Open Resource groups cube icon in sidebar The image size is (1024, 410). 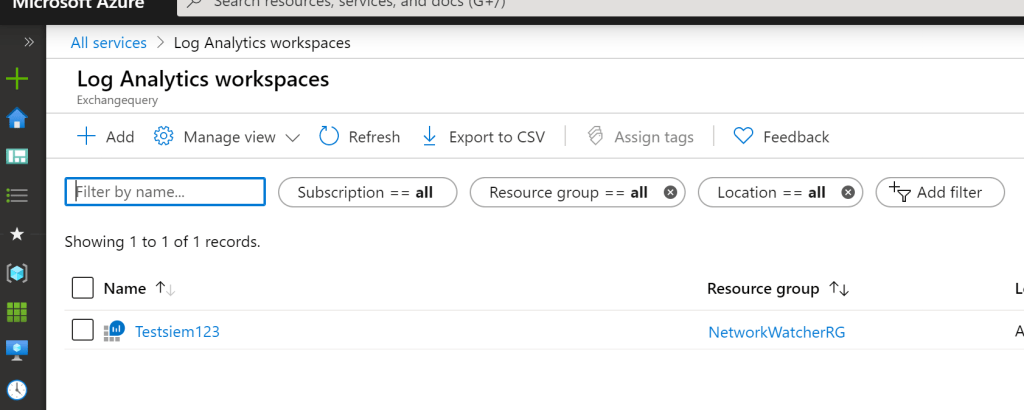pos(17,272)
